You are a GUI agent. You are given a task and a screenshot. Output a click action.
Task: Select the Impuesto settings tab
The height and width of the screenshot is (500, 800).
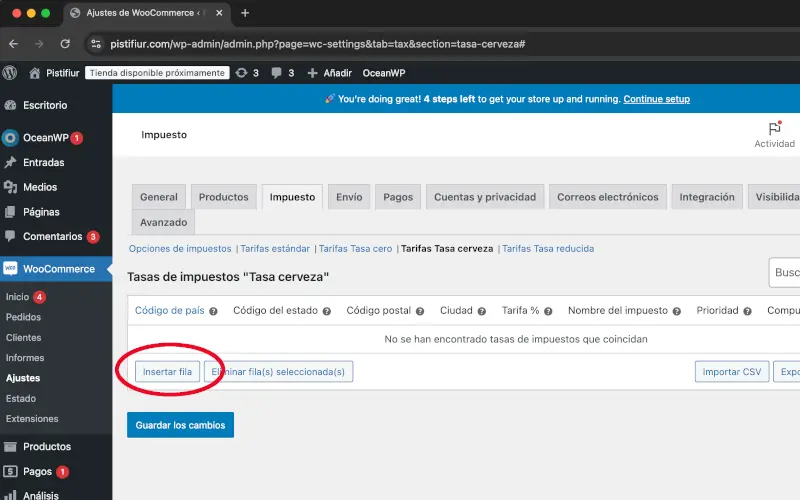(x=292, y=197)
